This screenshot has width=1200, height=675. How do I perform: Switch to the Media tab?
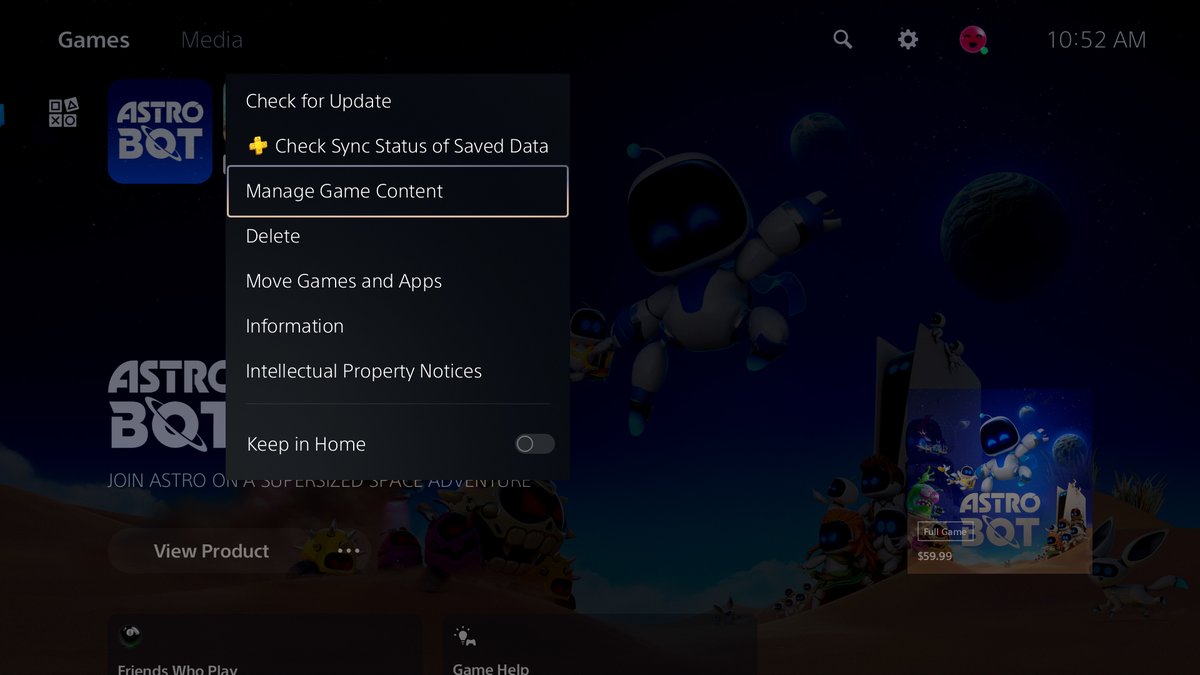click(x=211, y=39)
